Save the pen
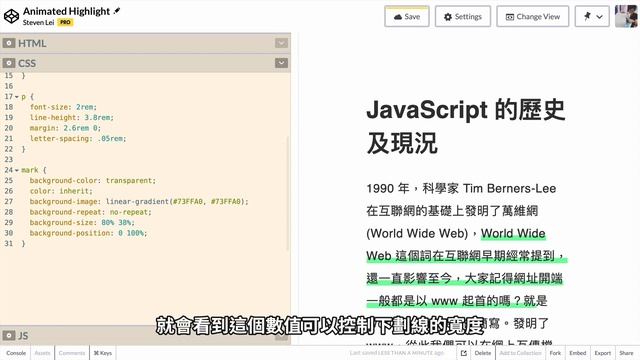Image resolution: width=640 pixels, height=360 pixels. (407, 17)
